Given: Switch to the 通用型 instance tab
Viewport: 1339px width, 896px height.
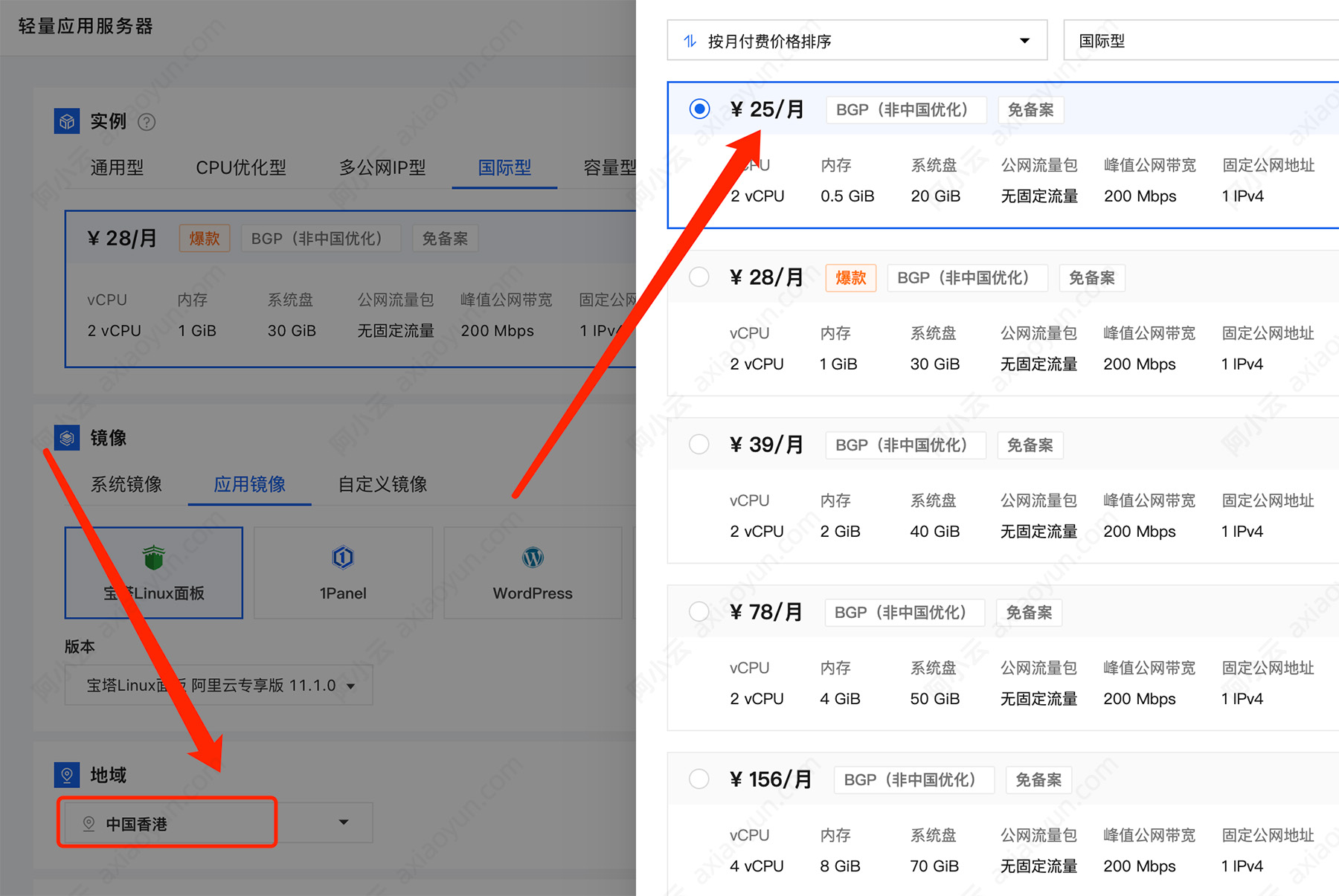Looking at the screenshot, I should 117,167.
